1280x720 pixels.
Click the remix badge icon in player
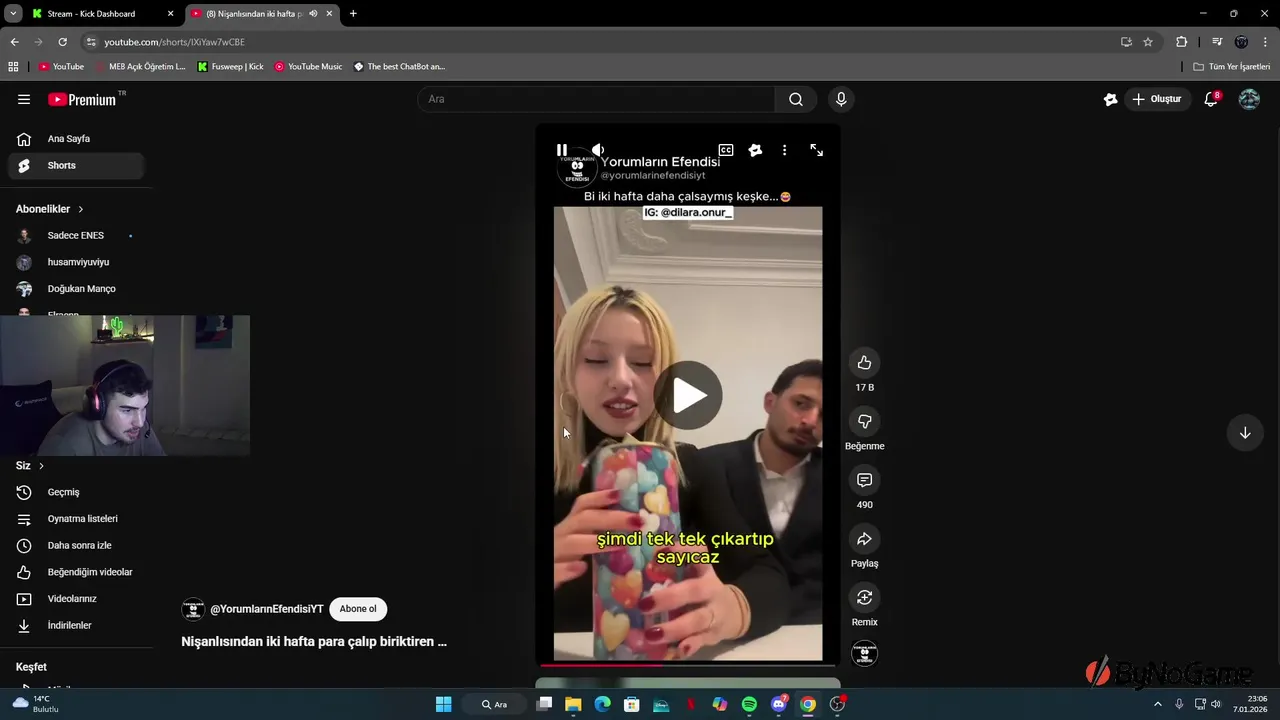click(x=755, y=150)
